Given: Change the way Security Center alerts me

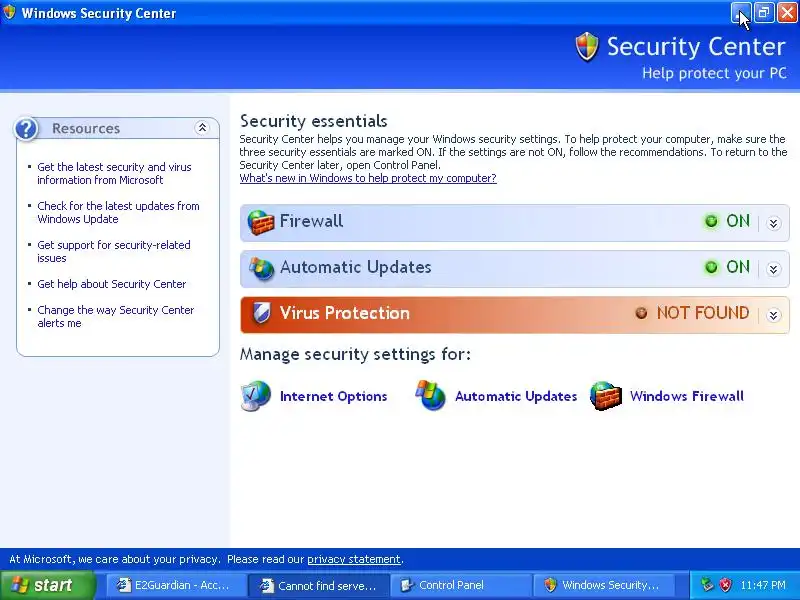Looking at the screenshot, I should click(116, 316).
